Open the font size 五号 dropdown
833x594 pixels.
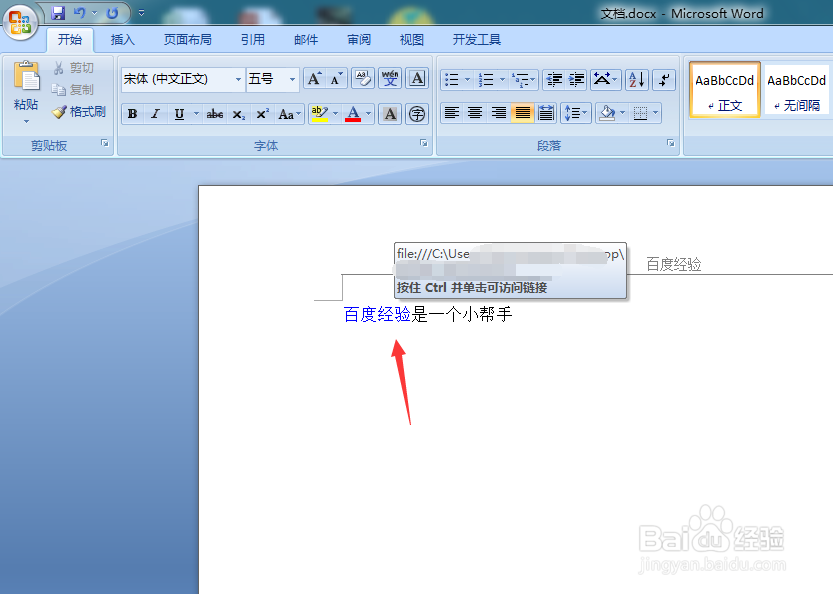292,79
